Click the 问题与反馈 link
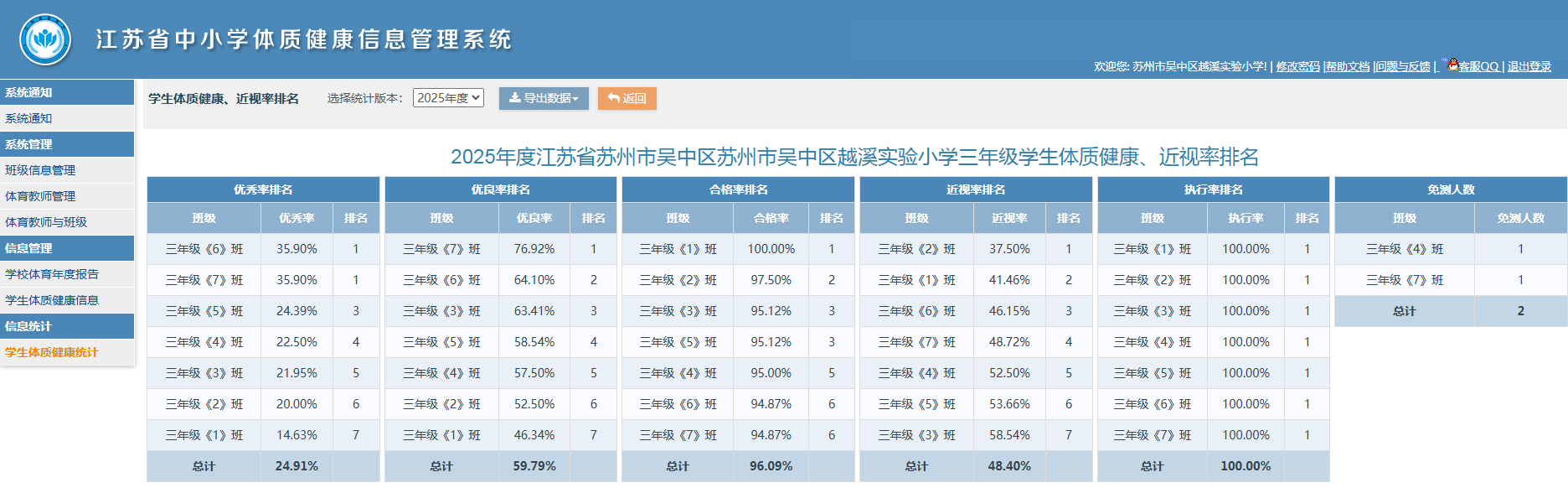1568x493 pixels. pyautogui.click(x=1403, y=66)
